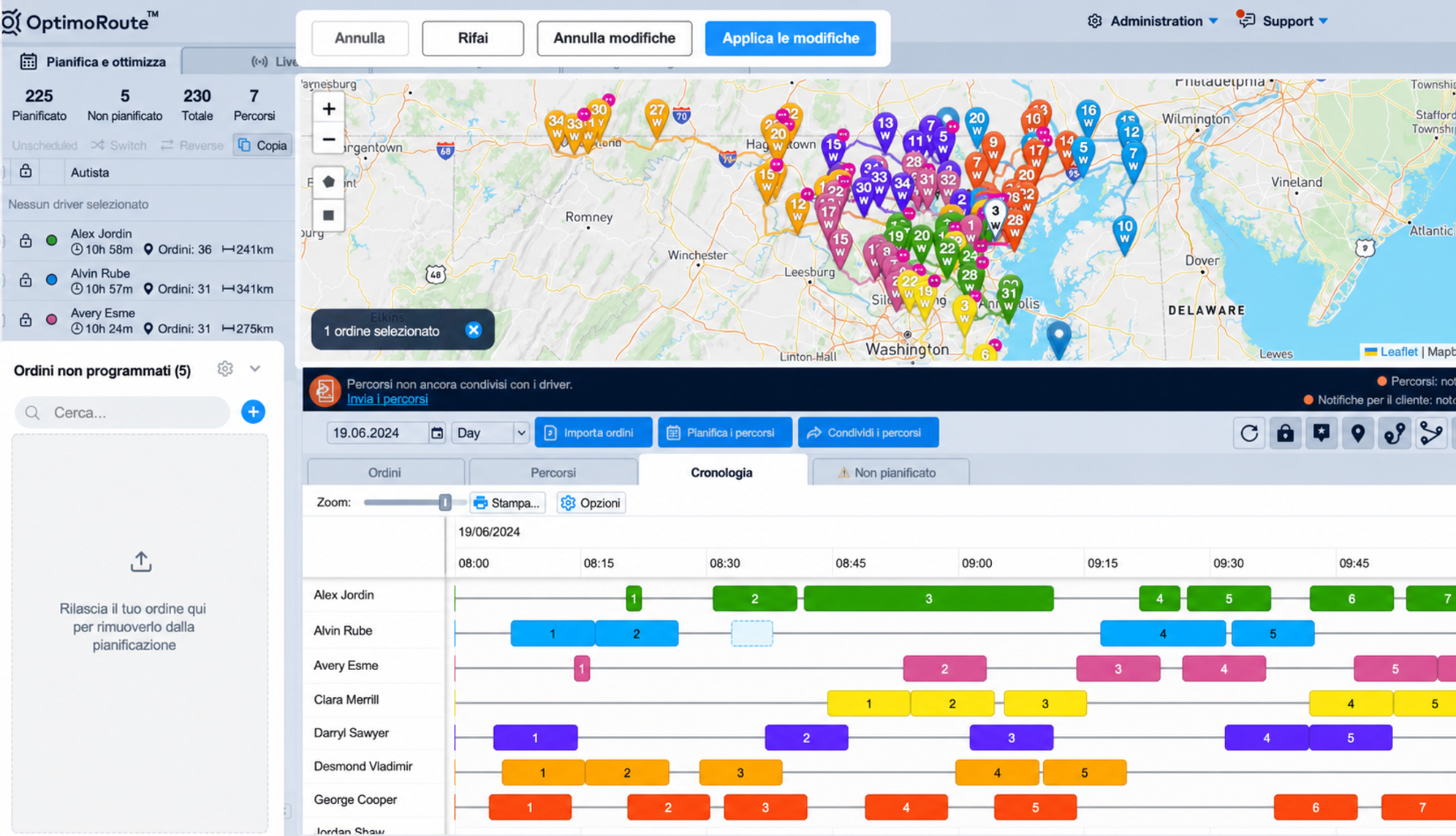This screenshot has width=1456, height=836.
Task: Click Alvin Rube's blue color dot
Action: 51,280
